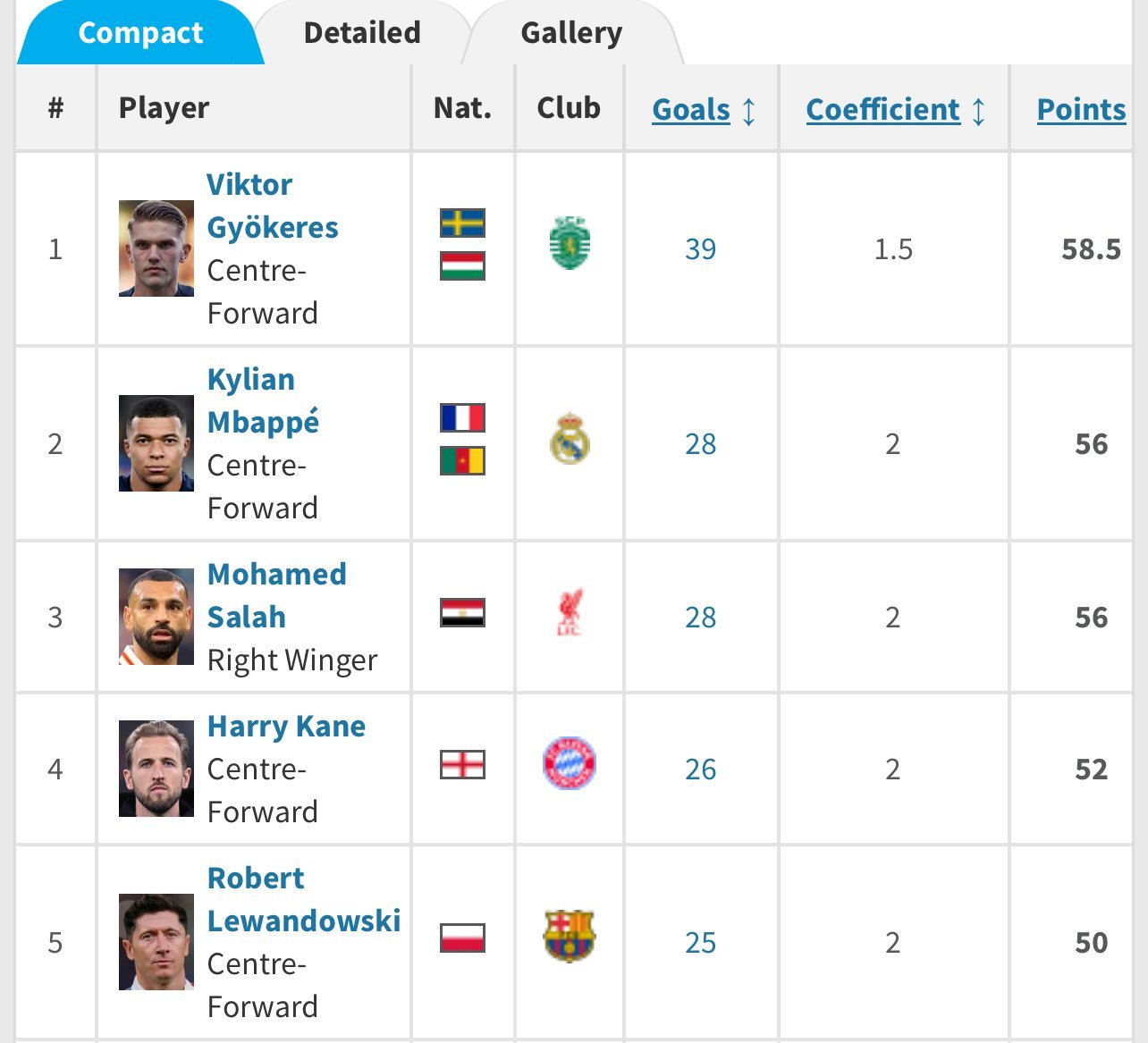
Task: Click the France flag for Mbappé
Action: pyautogui.click(x=462, y=417)
